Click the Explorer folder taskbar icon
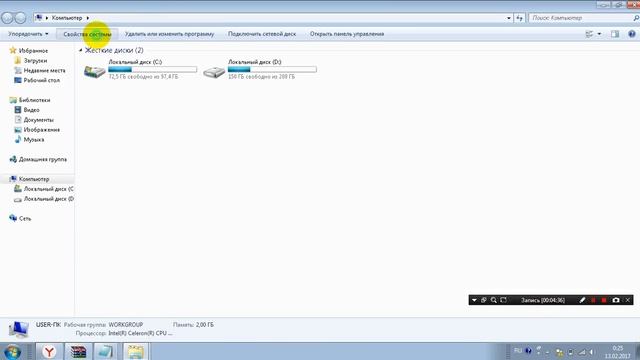 click(x=136, y=351)
